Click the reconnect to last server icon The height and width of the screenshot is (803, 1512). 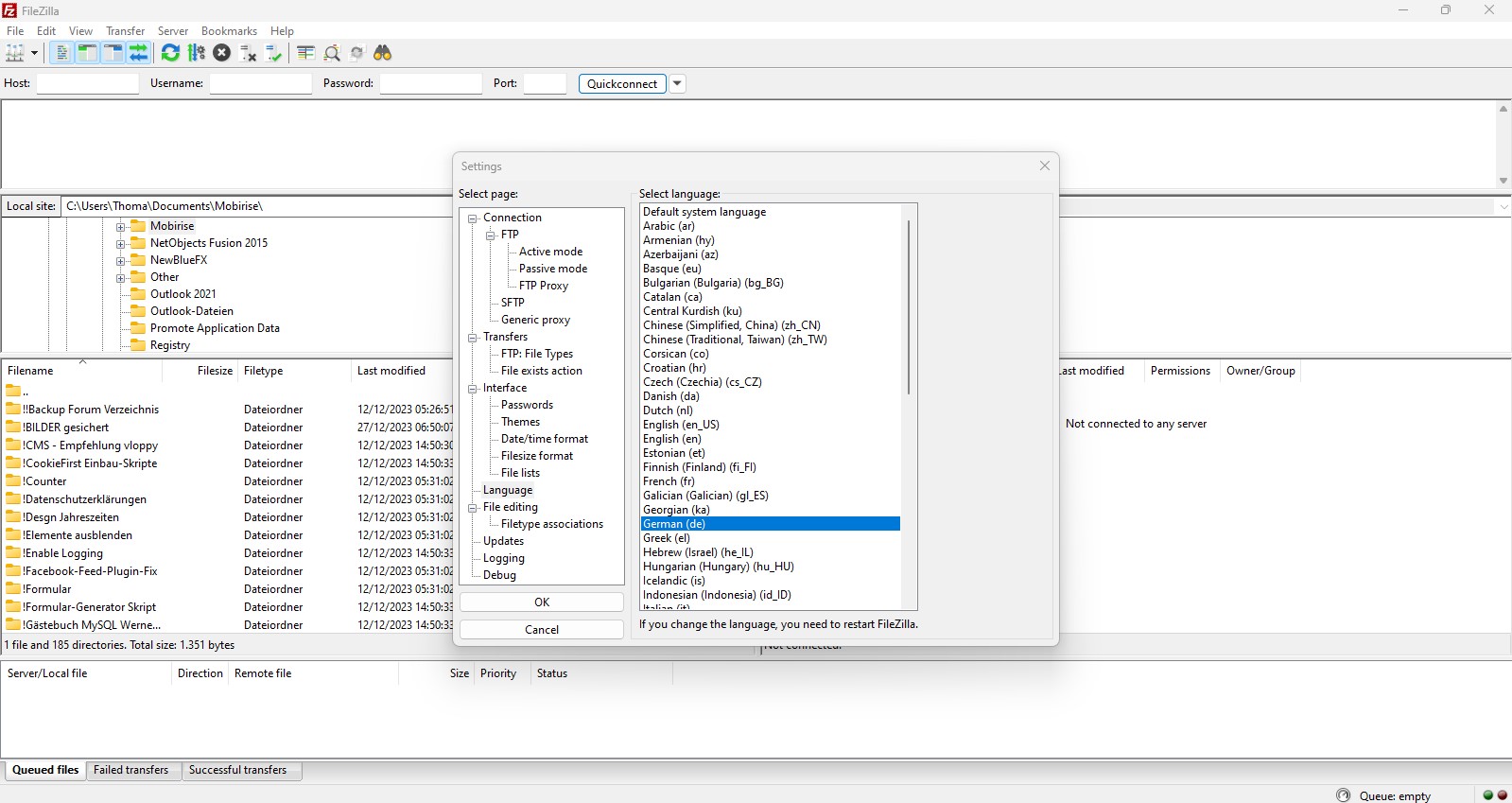274,53
